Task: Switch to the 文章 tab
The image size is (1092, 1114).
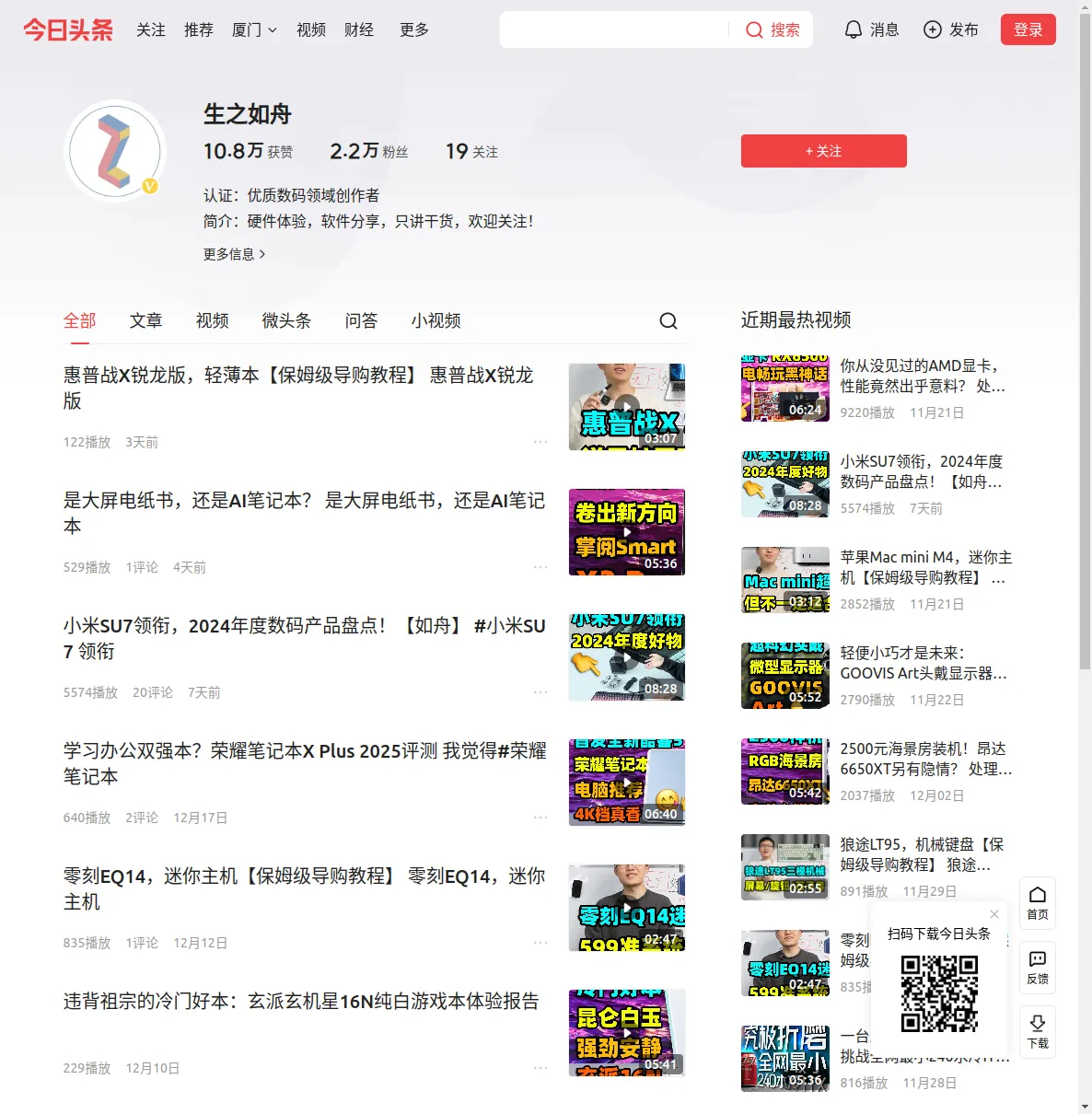Action: [x=146, y=320]
